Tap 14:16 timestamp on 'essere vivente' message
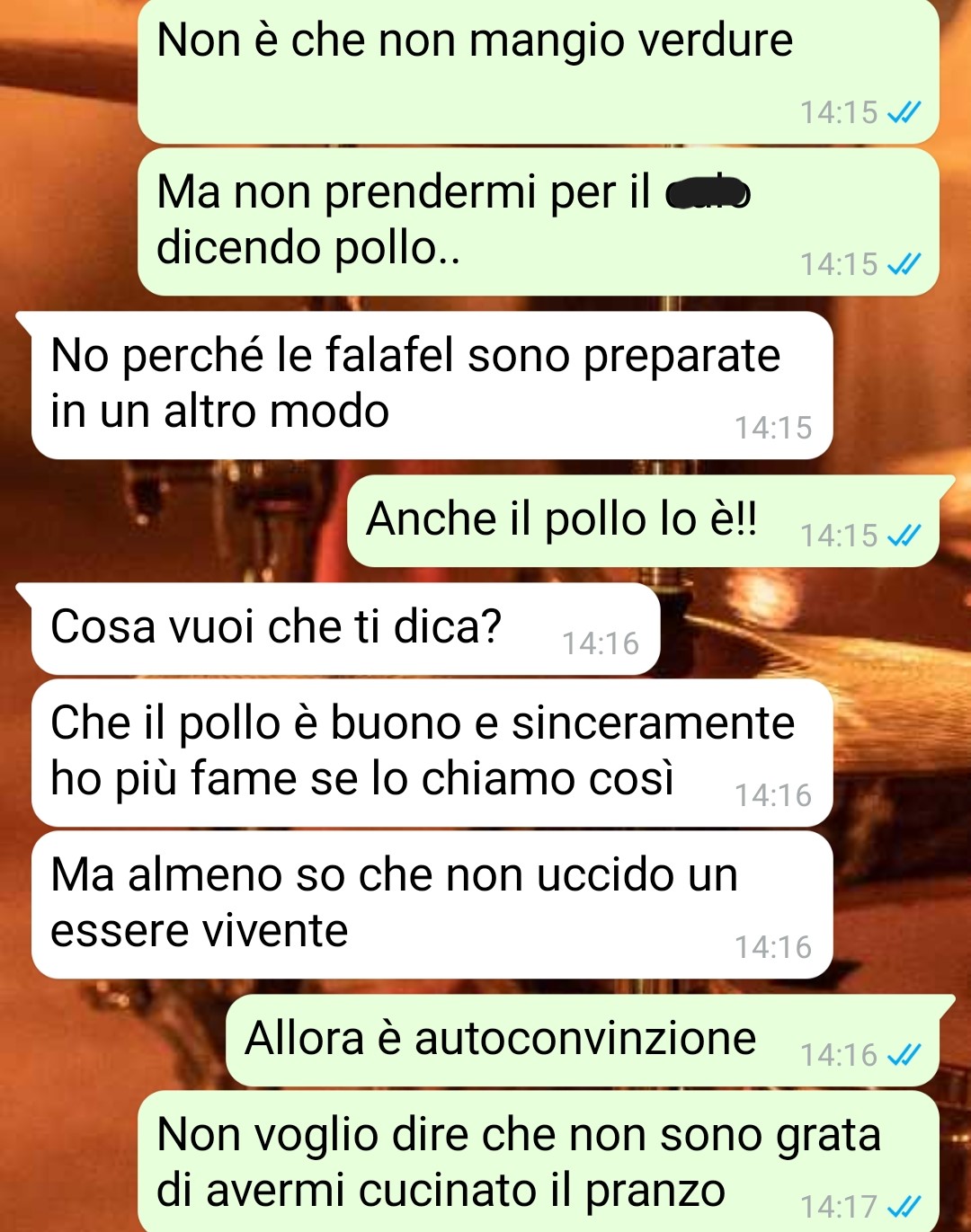The height and width of the screenshot is (1232, 971). (x=773, y=947)
